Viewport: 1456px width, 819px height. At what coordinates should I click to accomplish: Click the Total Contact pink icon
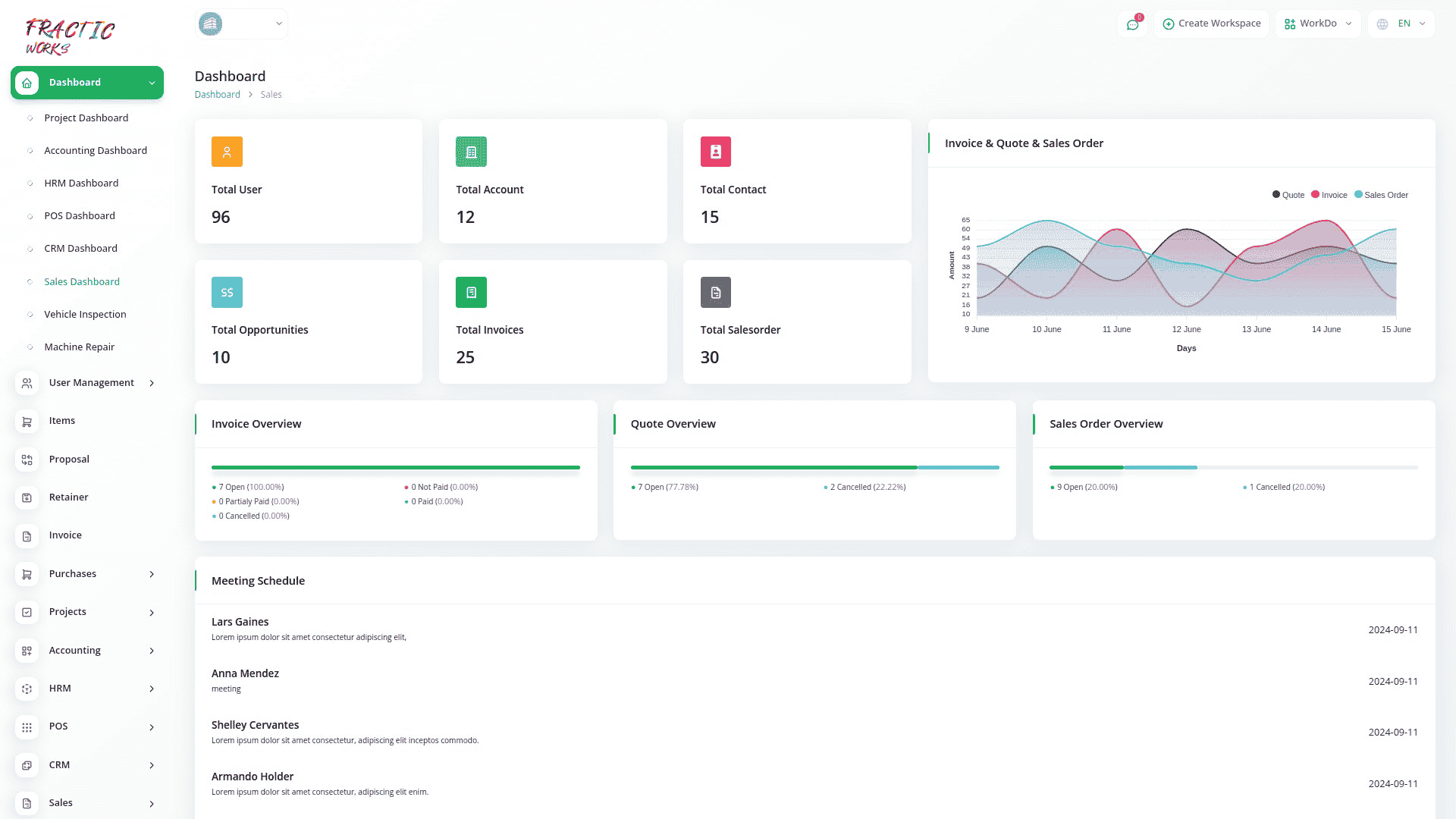click(715, 152)
